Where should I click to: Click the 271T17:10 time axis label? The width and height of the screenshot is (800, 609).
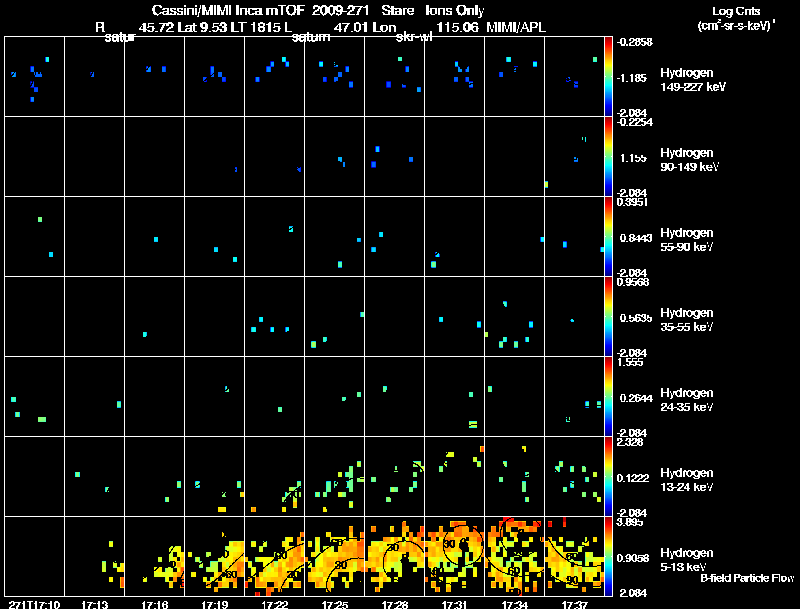[34, 605]
